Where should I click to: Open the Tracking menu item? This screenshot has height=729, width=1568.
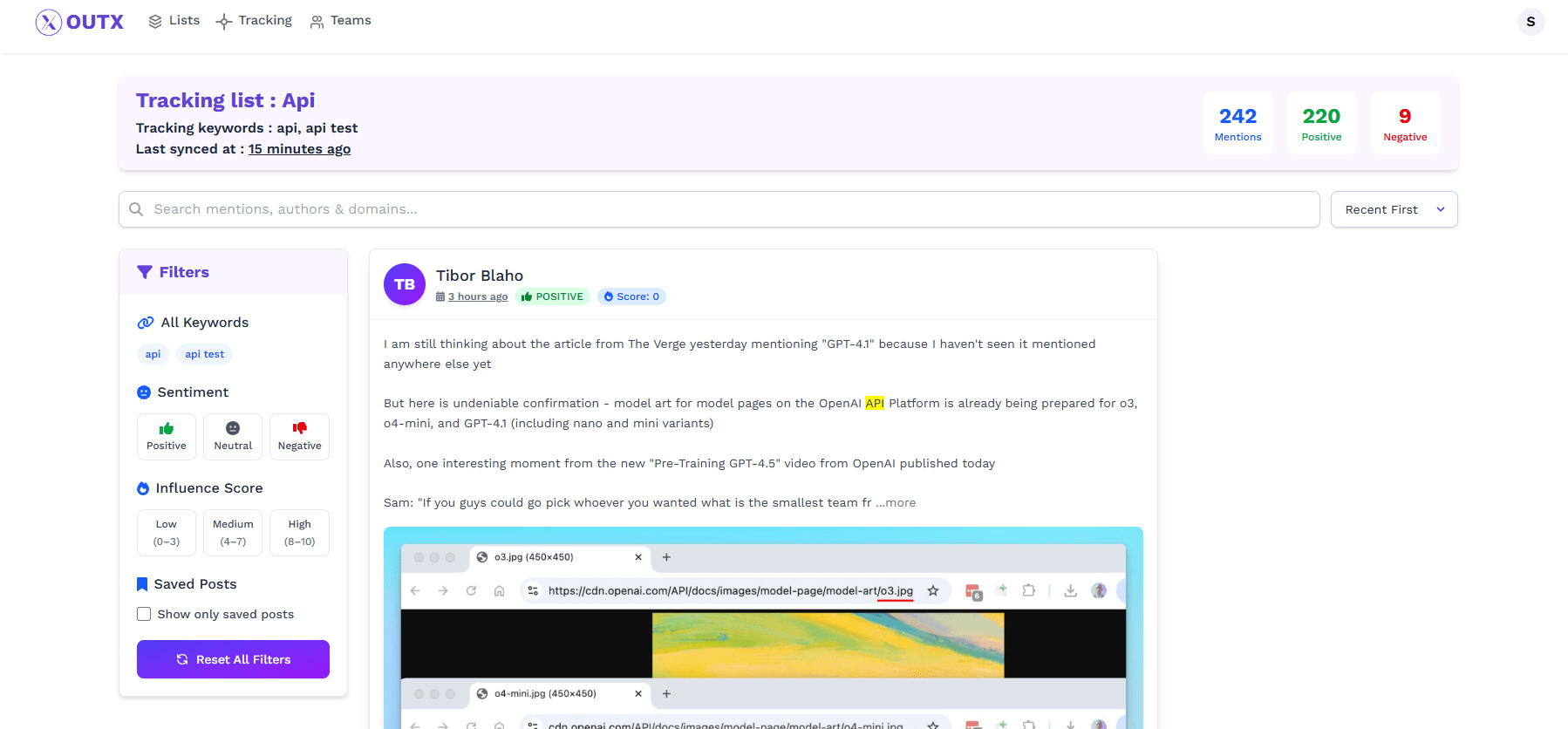255,21
